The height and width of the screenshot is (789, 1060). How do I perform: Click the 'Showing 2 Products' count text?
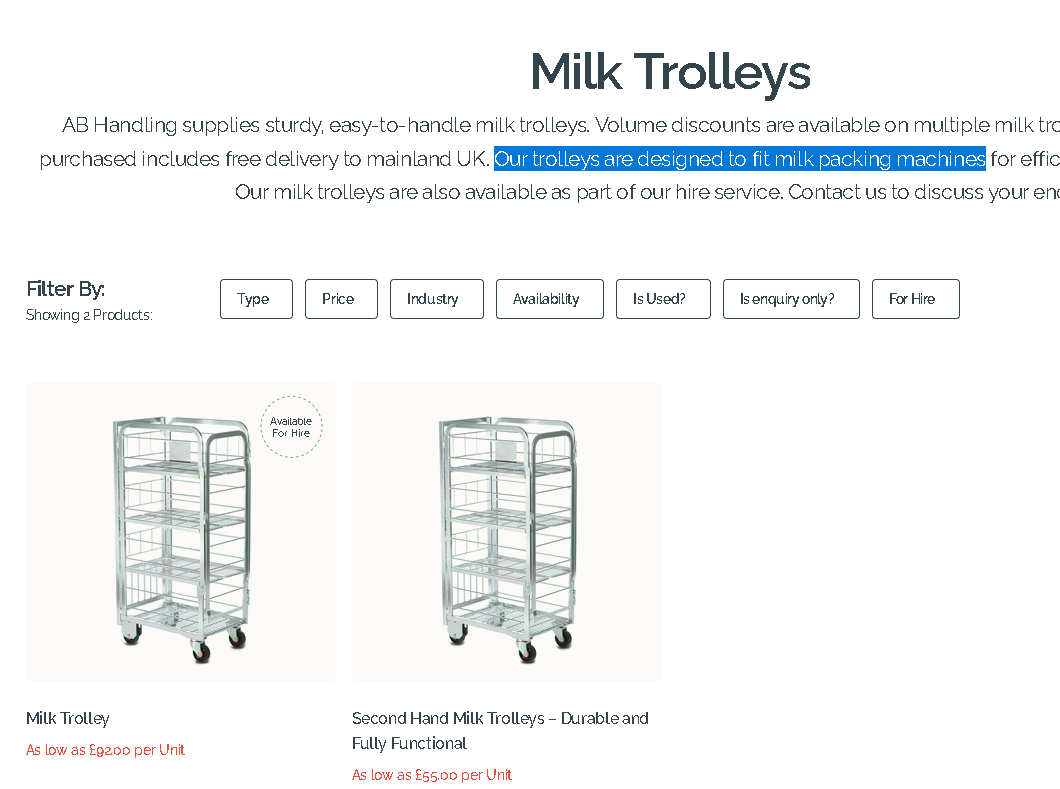pyautogui.click(x=89, y=315)
